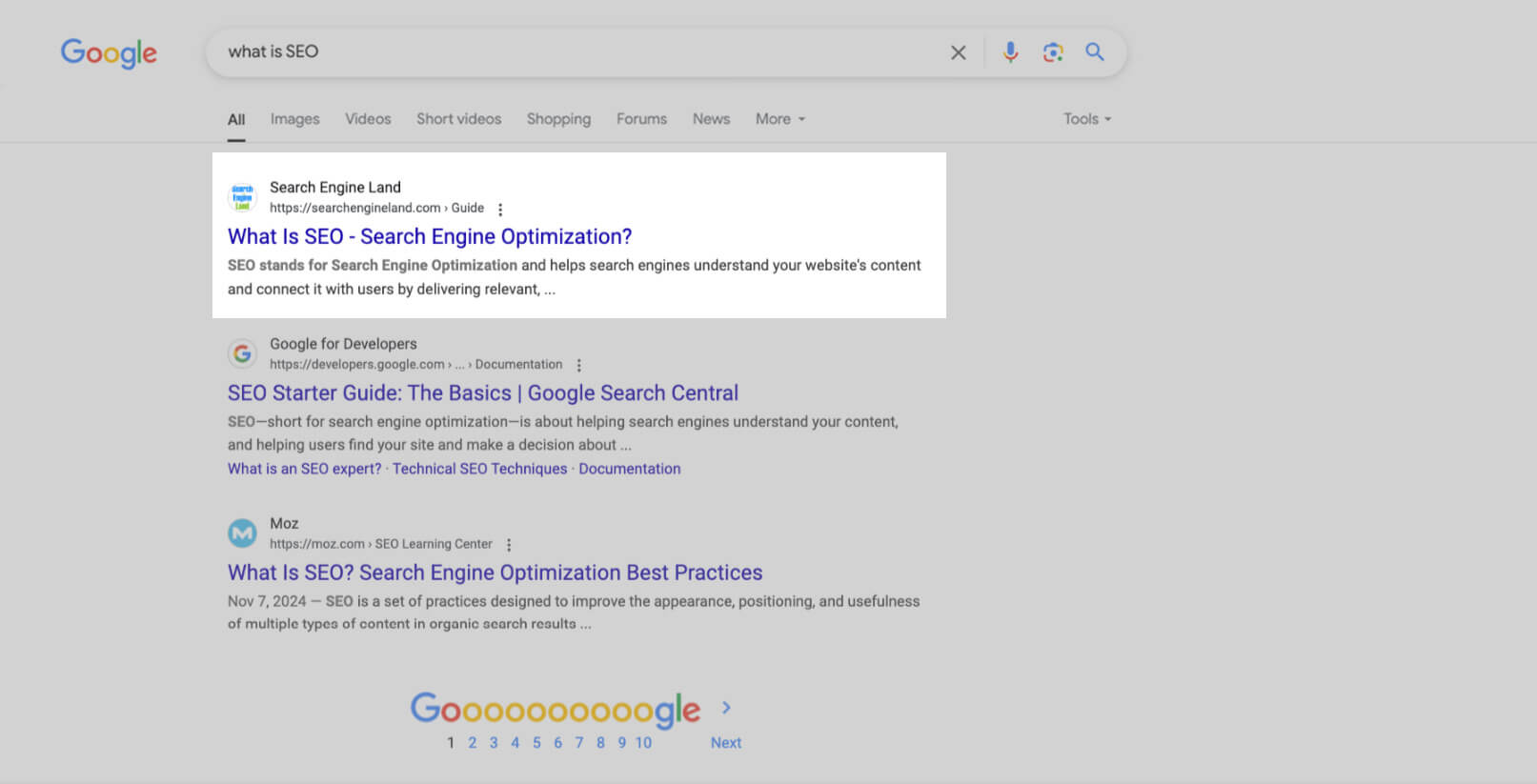This screenshot has width=1537, height=784.
Task: Go to results page 4
Action: pyautogui.click(x=515, y=743)
